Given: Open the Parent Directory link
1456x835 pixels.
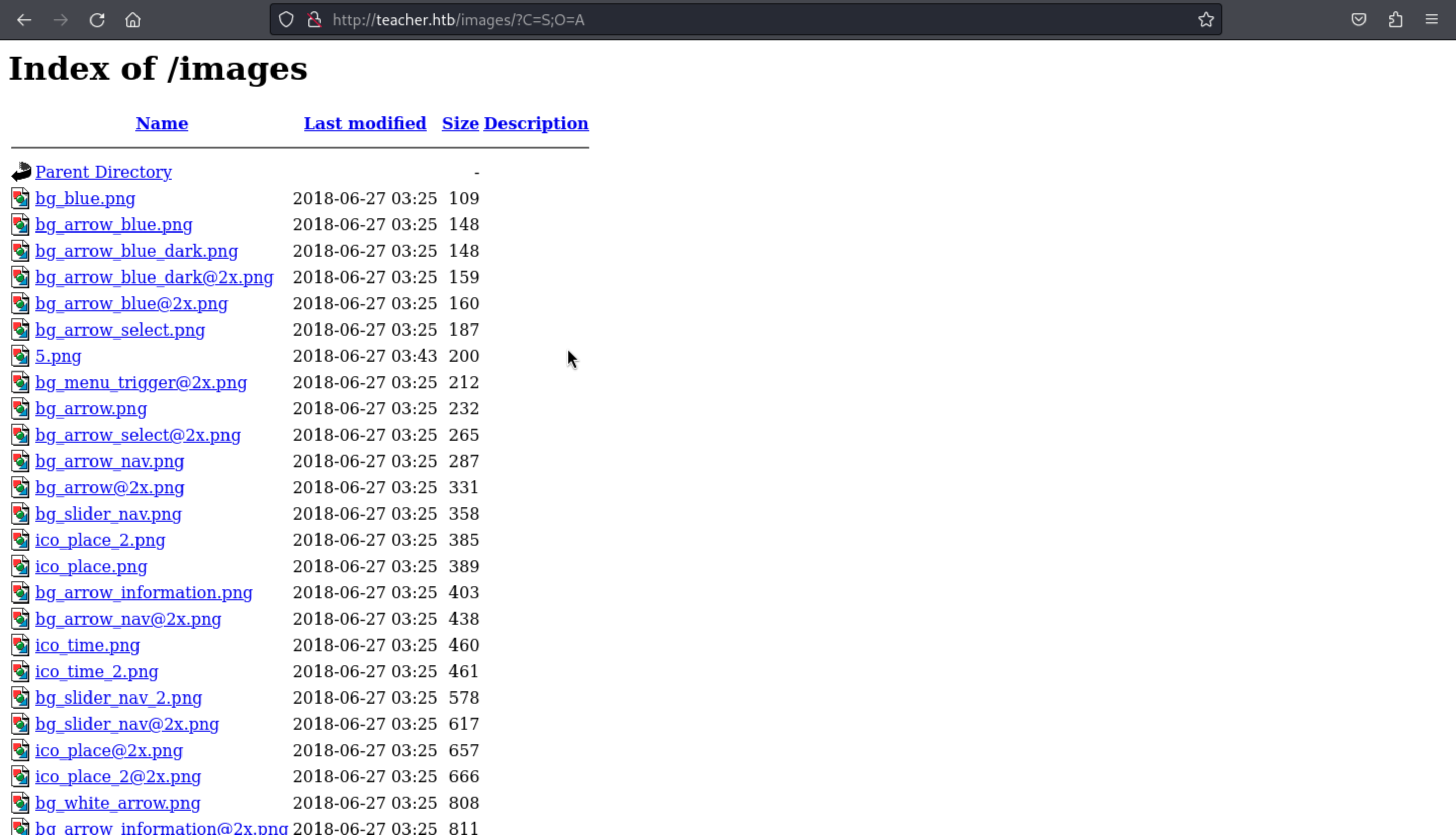Looking at the screenshot, I should (x=103, y=172).
